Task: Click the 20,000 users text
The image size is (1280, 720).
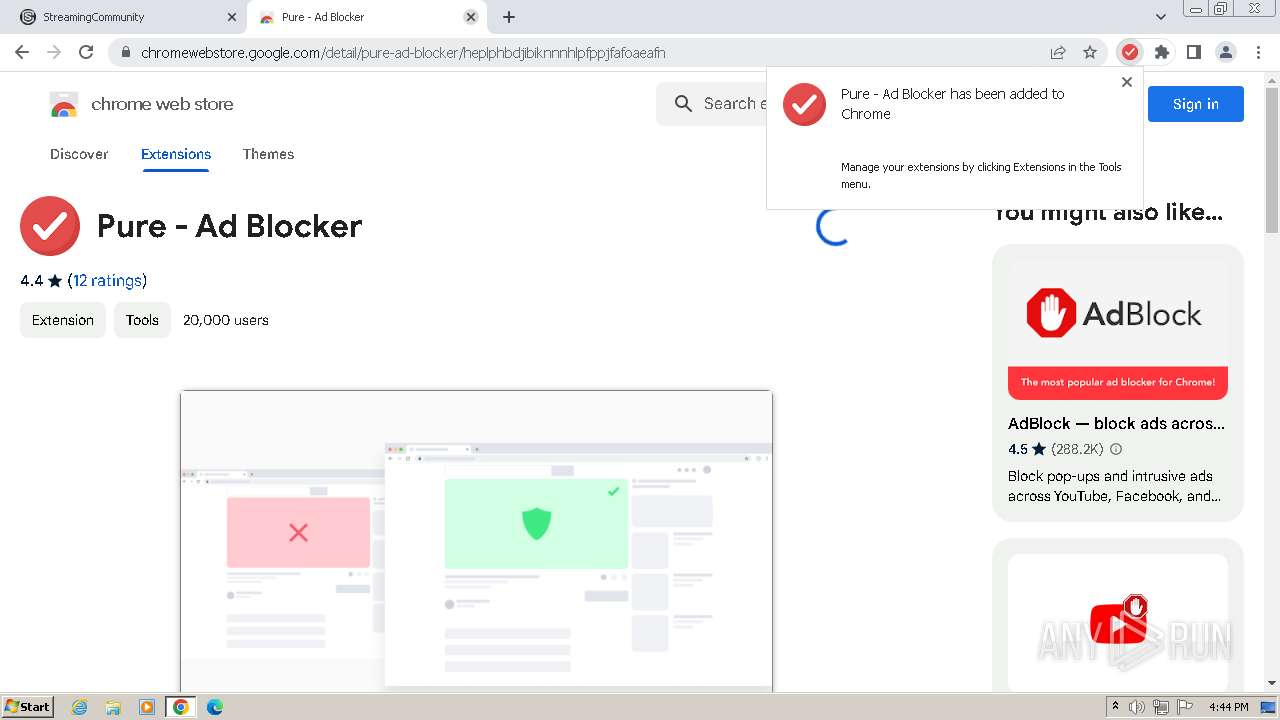Action: pyautogui.click(x=226, y=320)
